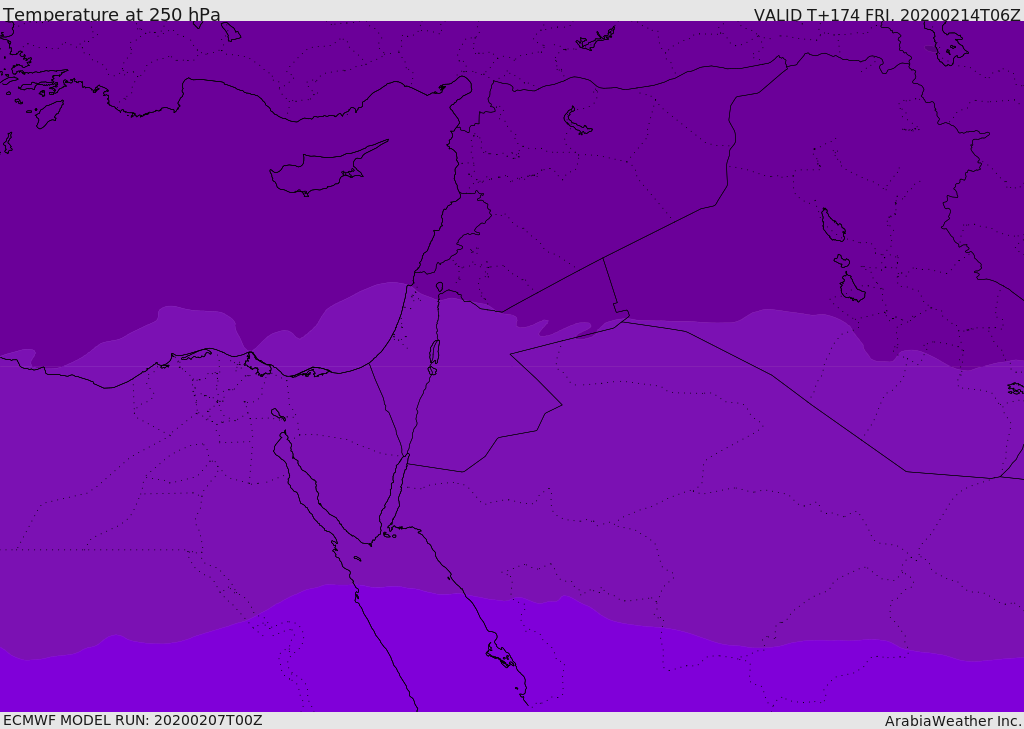Click the island of Rhodes outline

coord(47,114)
